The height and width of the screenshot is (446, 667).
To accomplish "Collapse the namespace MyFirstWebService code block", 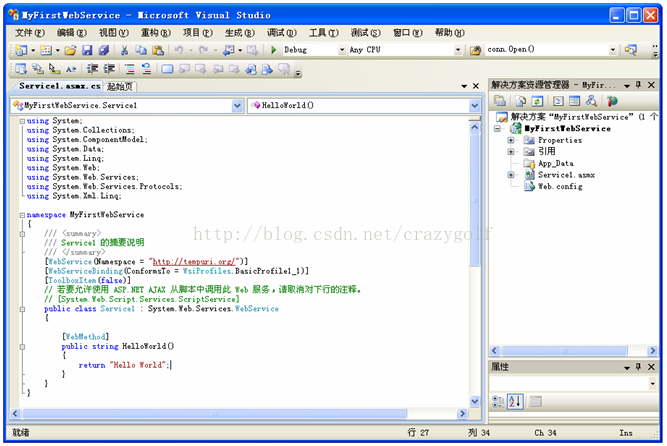I will pyautogui.click(x=22, y=215).
